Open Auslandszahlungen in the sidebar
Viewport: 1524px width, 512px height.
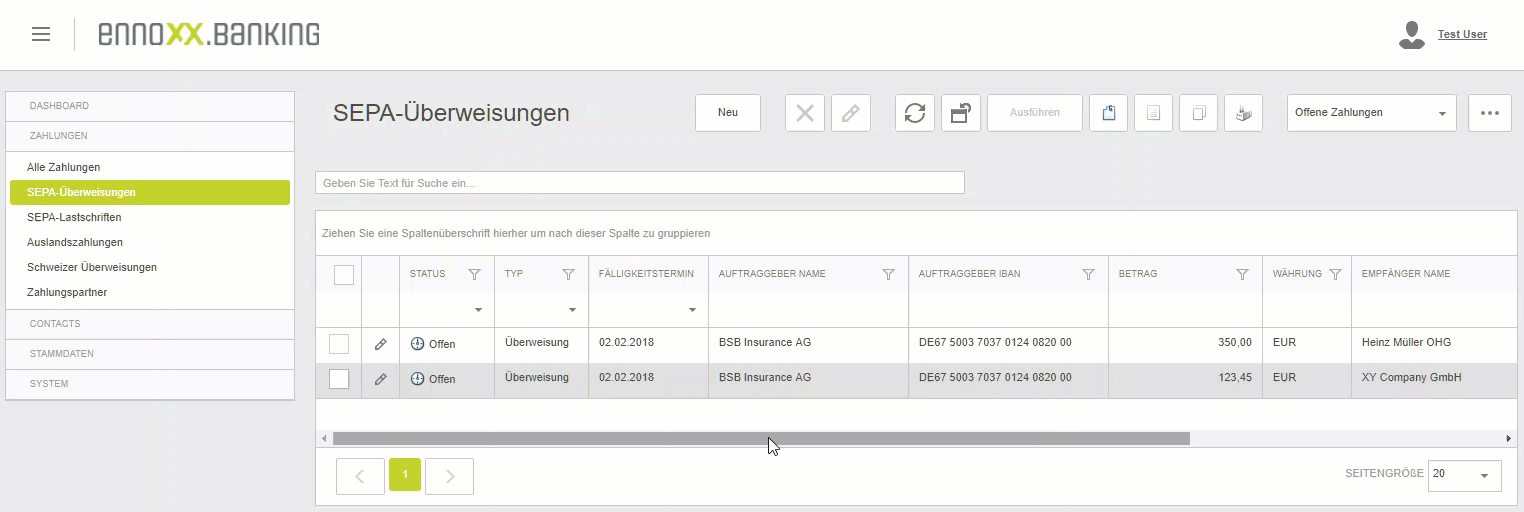pyautogui.click(x=75, y=242)
